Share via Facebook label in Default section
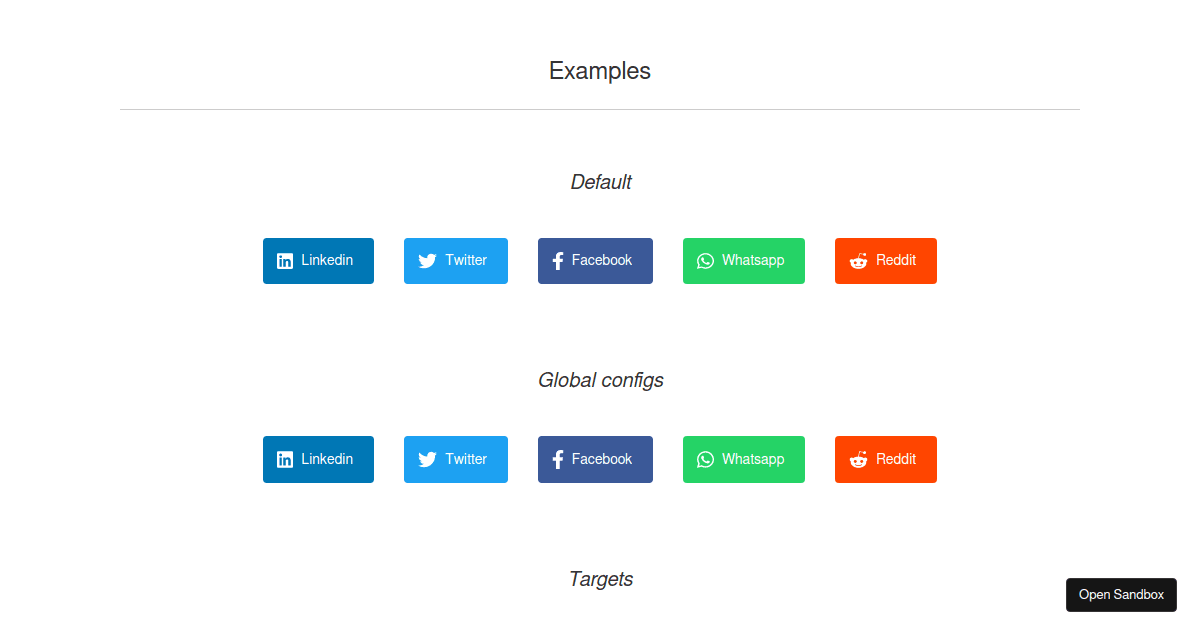1200x630 pixels. [x=602, y=260]
